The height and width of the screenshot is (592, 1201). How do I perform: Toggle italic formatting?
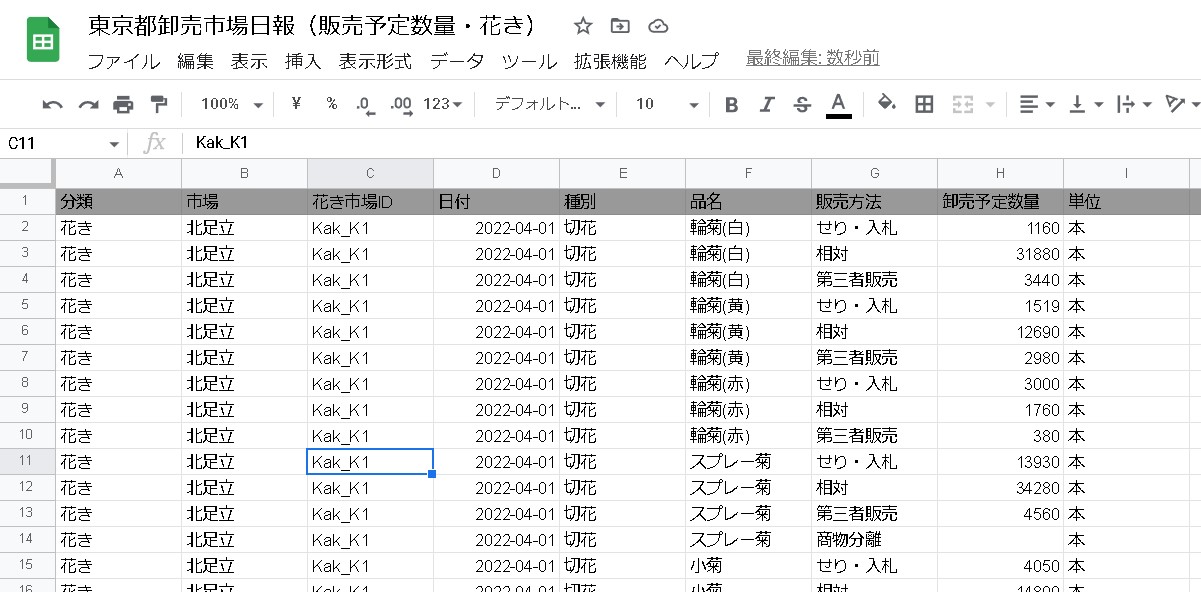point(767,104)
